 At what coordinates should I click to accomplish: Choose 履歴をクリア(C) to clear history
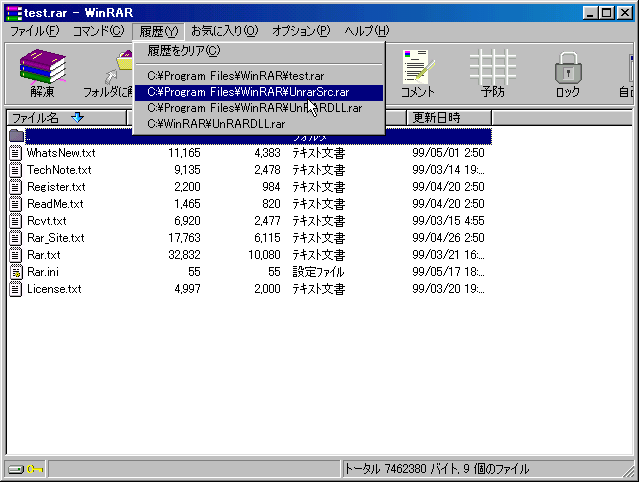pos(259,51)
